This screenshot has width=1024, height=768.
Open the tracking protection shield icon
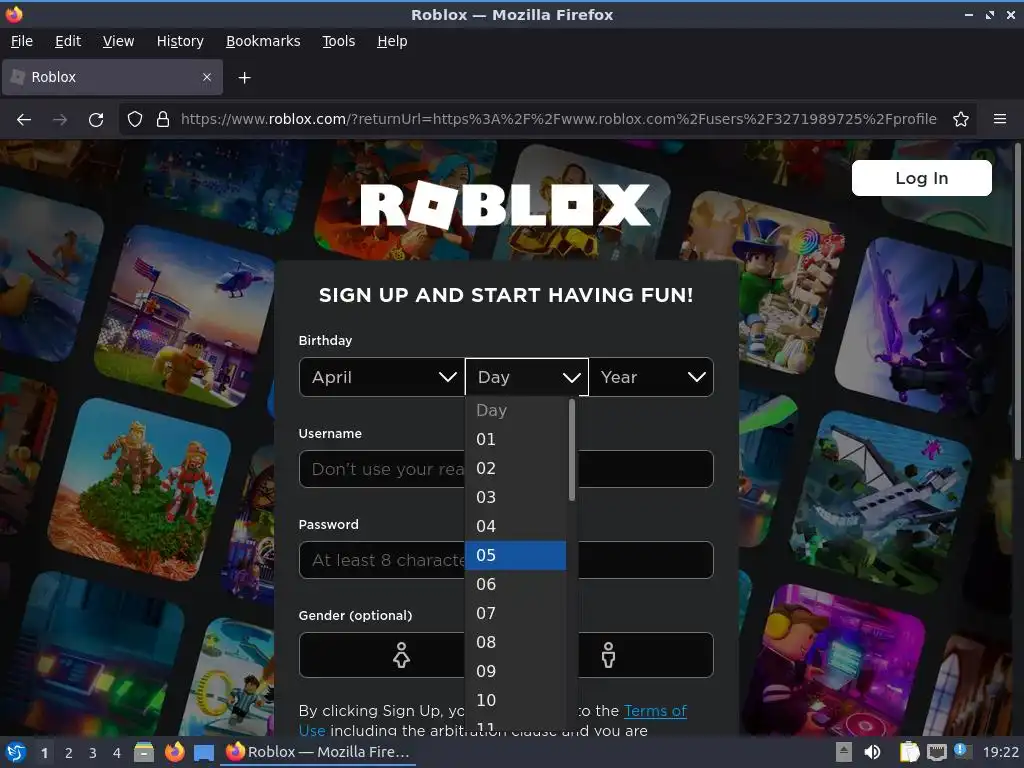pyautogui.click(x=135, y=120)
